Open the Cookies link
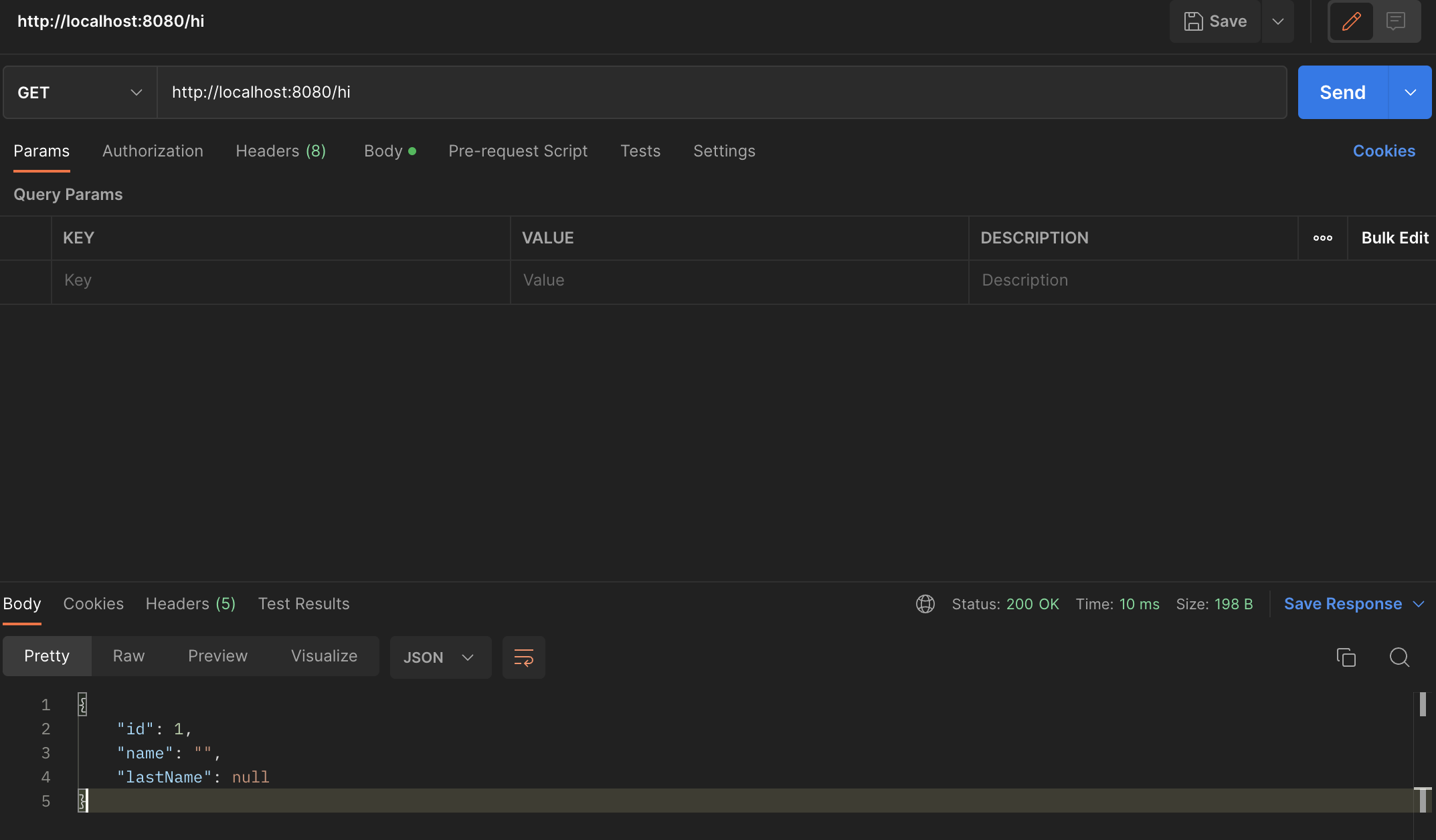The image size is (1436, 840). click(1384, 151)
